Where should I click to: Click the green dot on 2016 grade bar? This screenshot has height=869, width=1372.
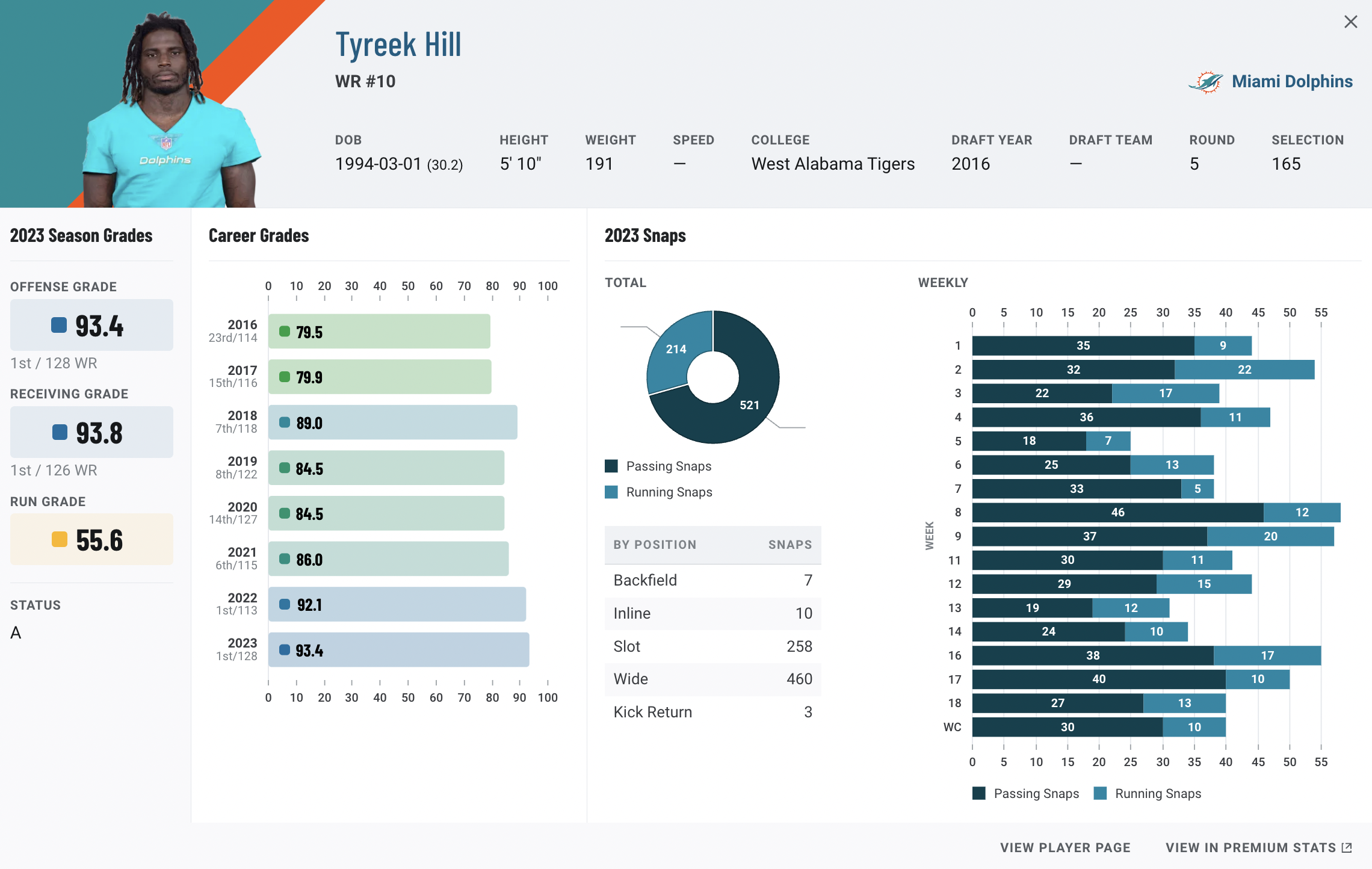click(x=285, y=332)
